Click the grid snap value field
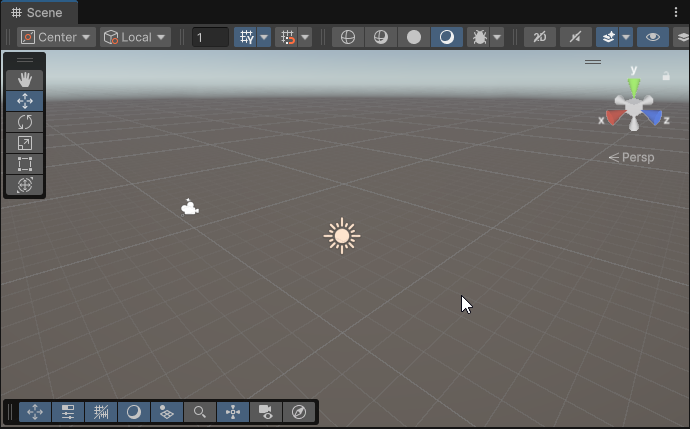The image size is (690, 429). (210, 37)
